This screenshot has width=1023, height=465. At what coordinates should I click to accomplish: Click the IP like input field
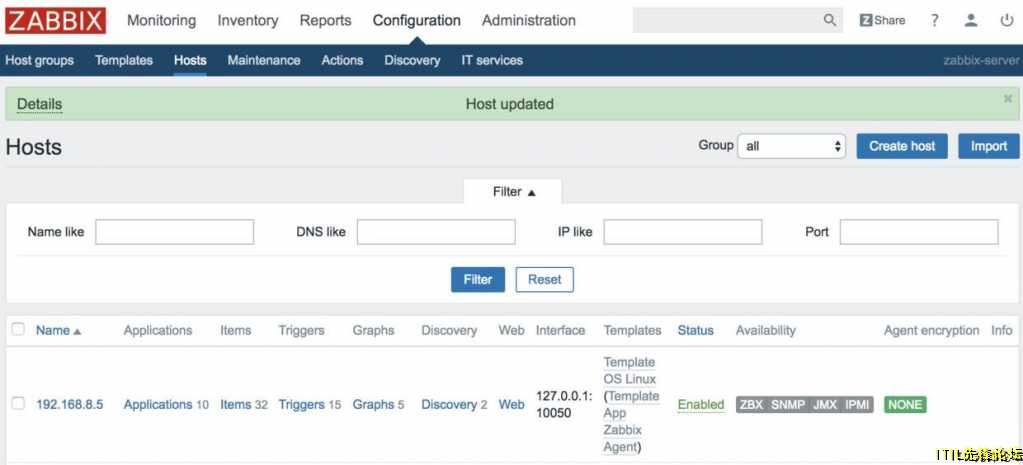pos(682,232)
